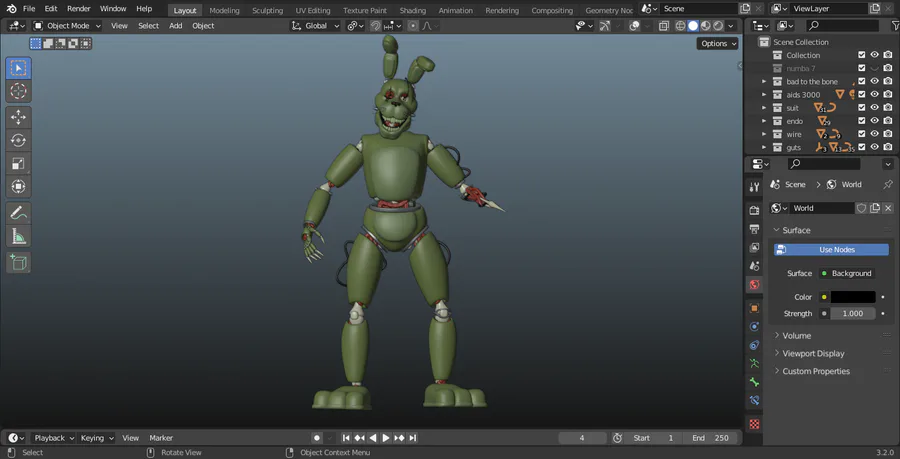Screen dimensions: 900x459
Task: Click the current frame field showing 4
Action: coord(582,438)
